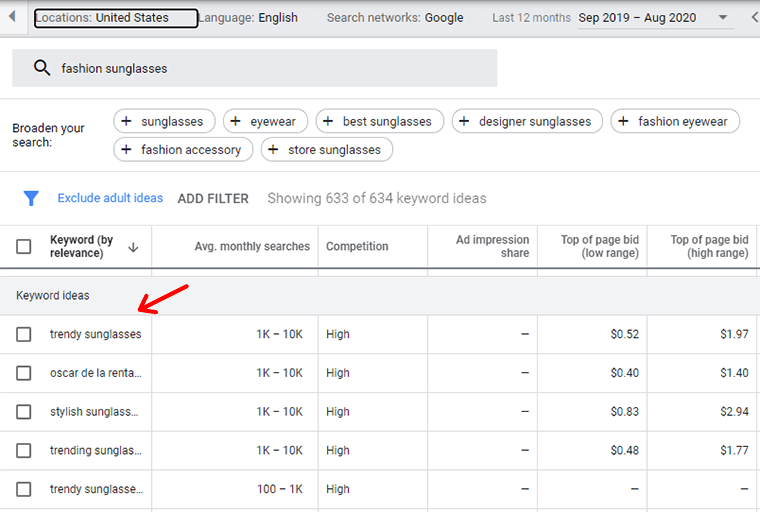Check the 'oscar de la renta' row checkbox
760x512 pixels.
coord(23,373)
